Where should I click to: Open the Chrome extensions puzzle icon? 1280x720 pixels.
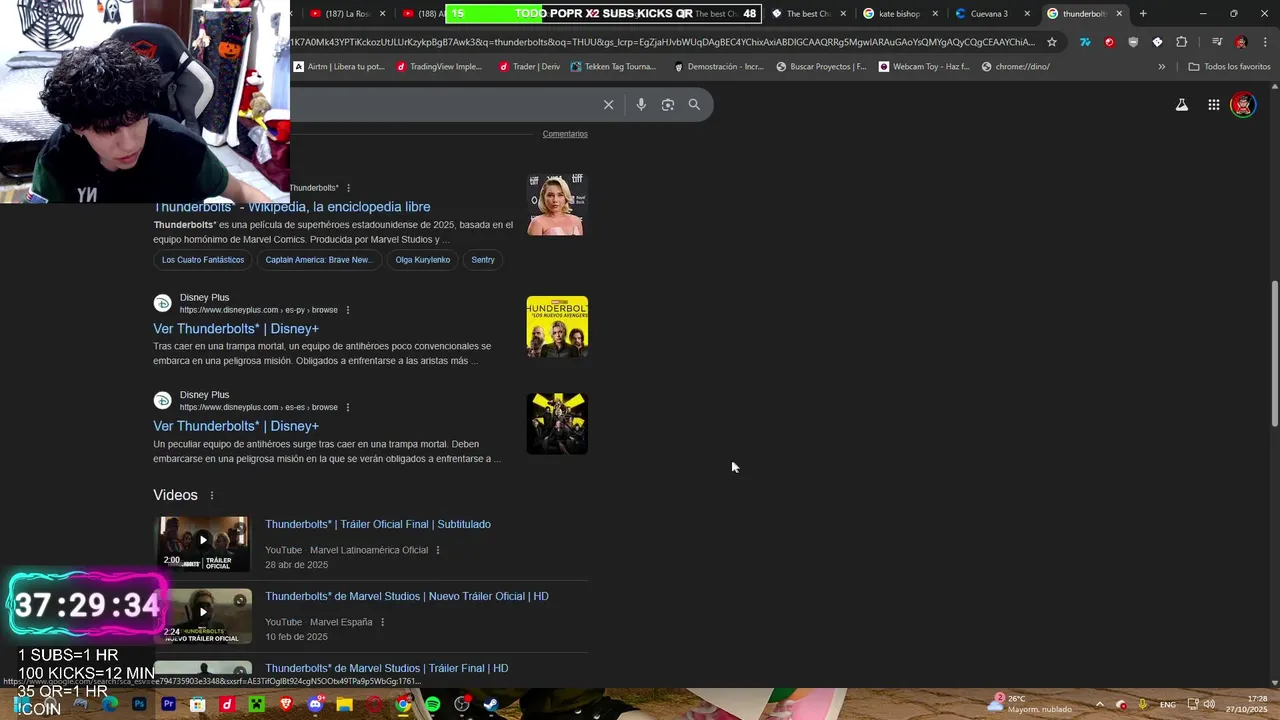pos(1182,42)
